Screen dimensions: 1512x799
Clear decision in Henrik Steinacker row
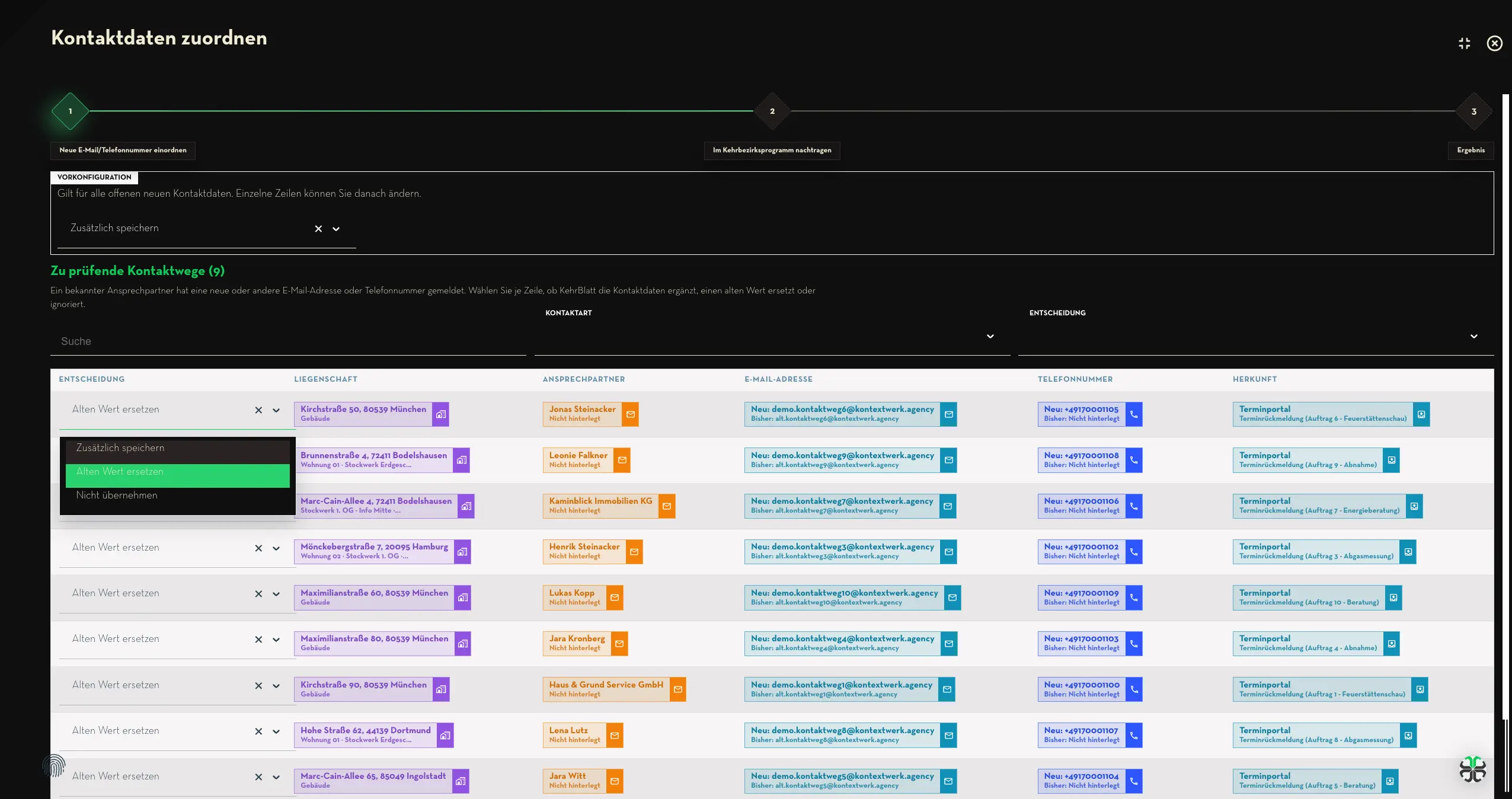point(258,548)
